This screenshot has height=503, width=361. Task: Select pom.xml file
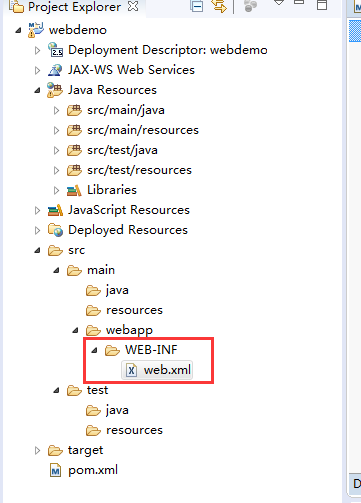pos(93,470)
